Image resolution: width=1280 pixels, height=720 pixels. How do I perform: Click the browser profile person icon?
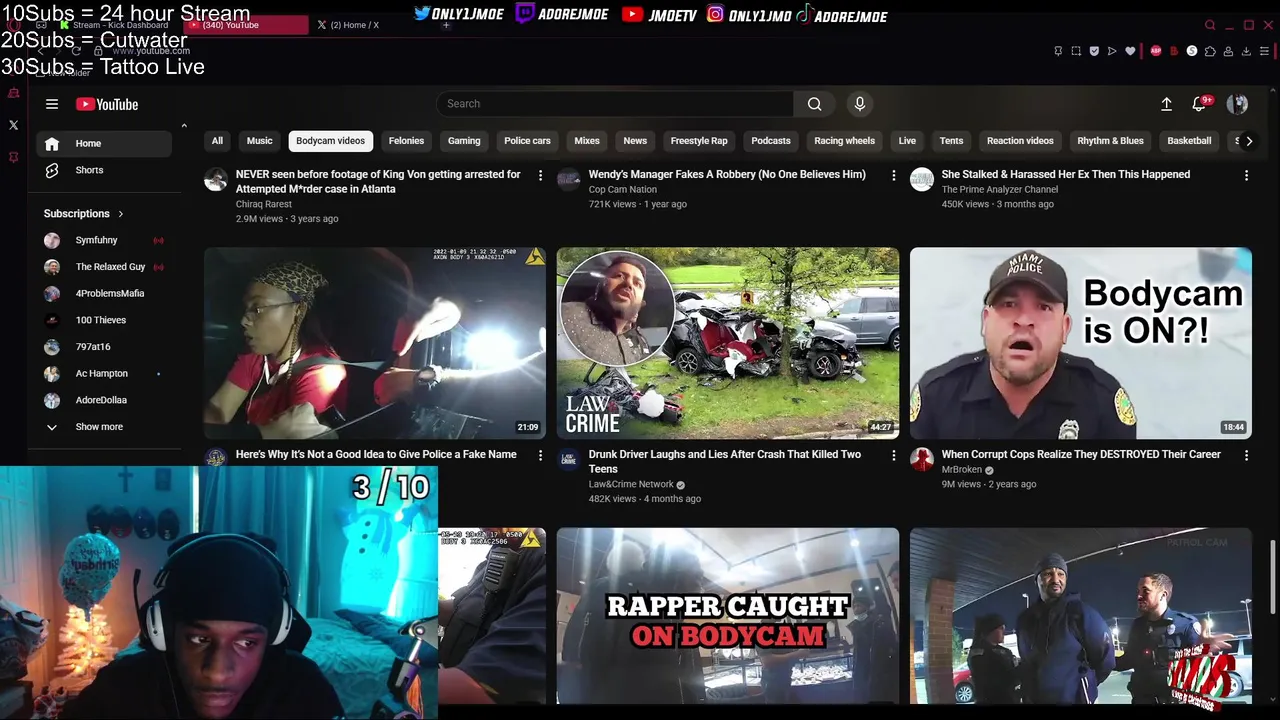pos(1228,51)
